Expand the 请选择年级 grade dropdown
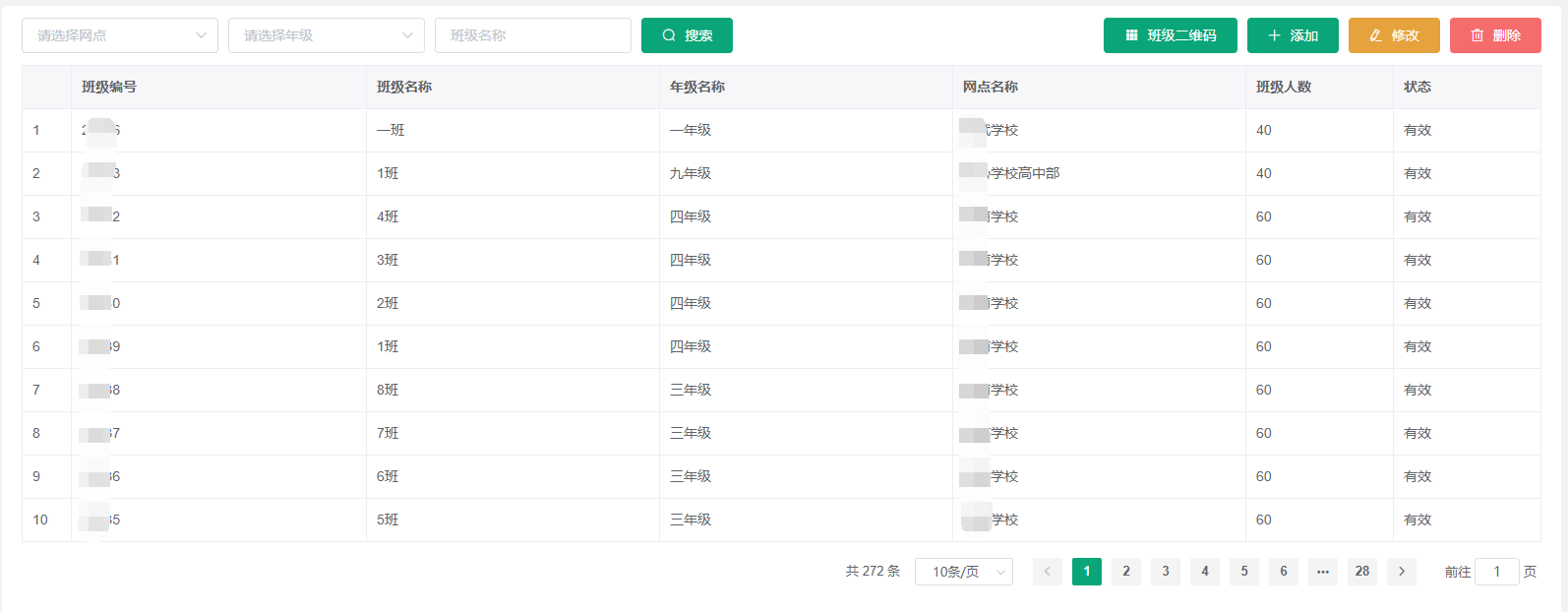This screenshot has height=612, width=1568. (327, 35)
